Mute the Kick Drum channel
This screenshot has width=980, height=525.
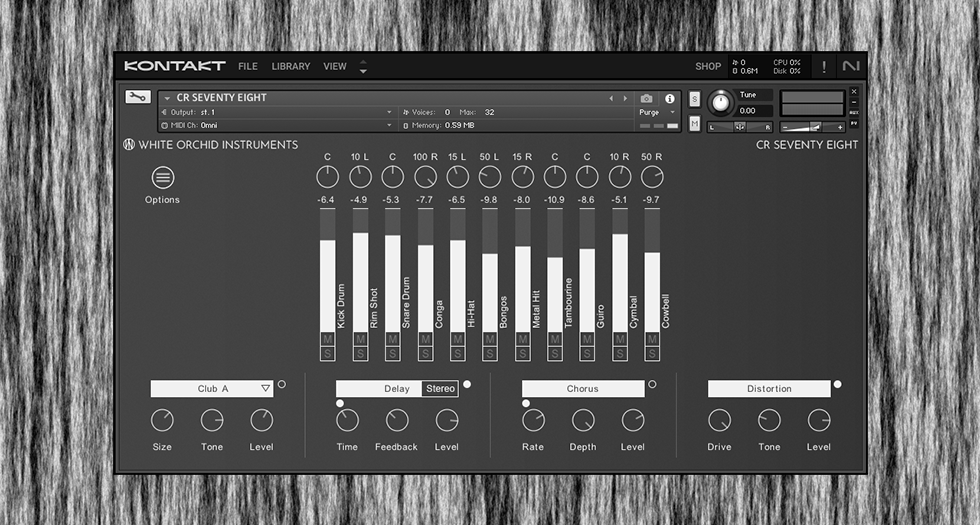pos(328,339)
